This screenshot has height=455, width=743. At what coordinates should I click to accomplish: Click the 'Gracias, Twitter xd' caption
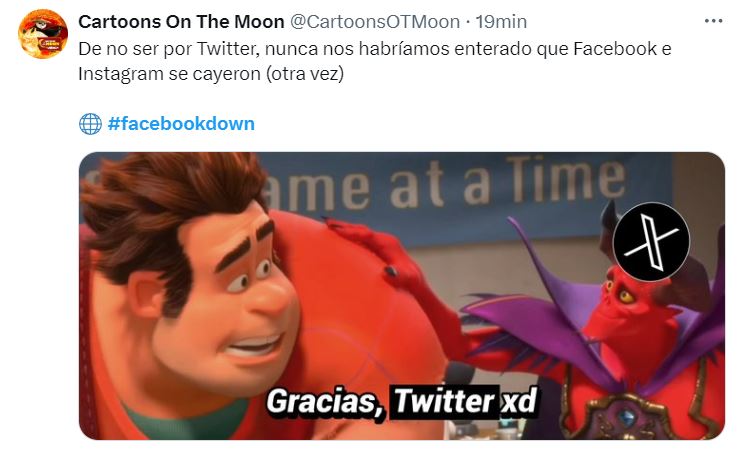point(402,402)
